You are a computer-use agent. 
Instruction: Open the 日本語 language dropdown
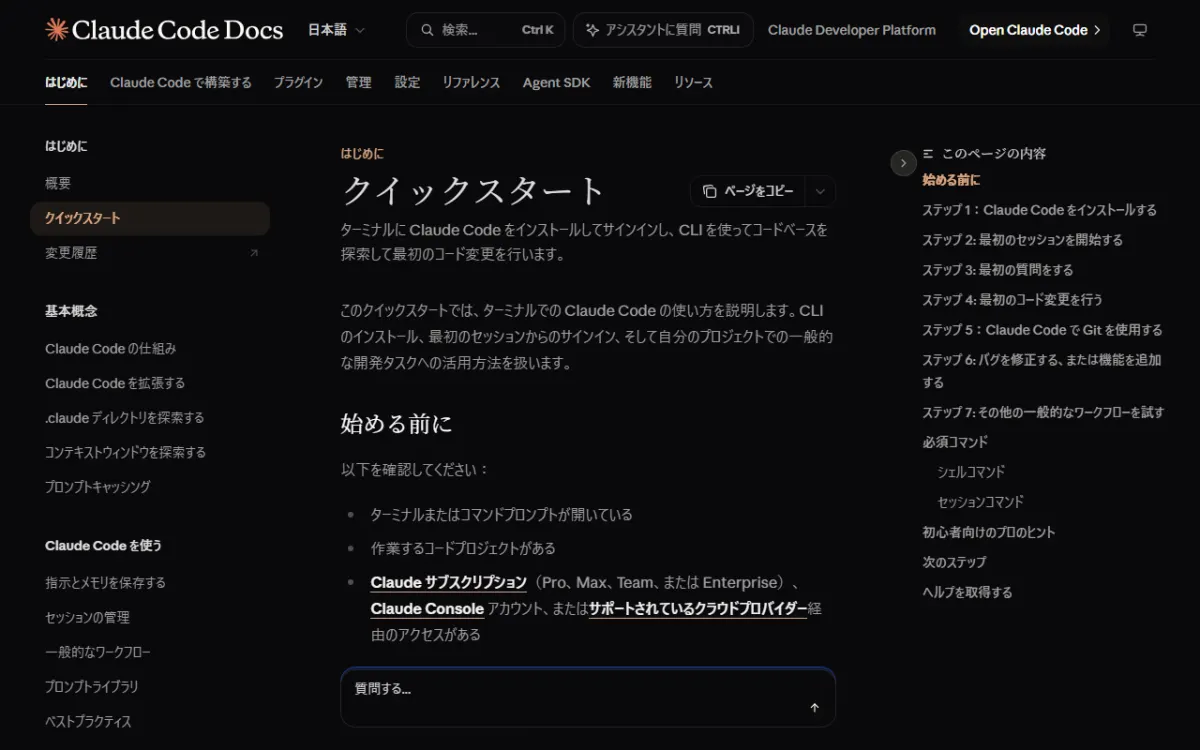coord(336,30)
